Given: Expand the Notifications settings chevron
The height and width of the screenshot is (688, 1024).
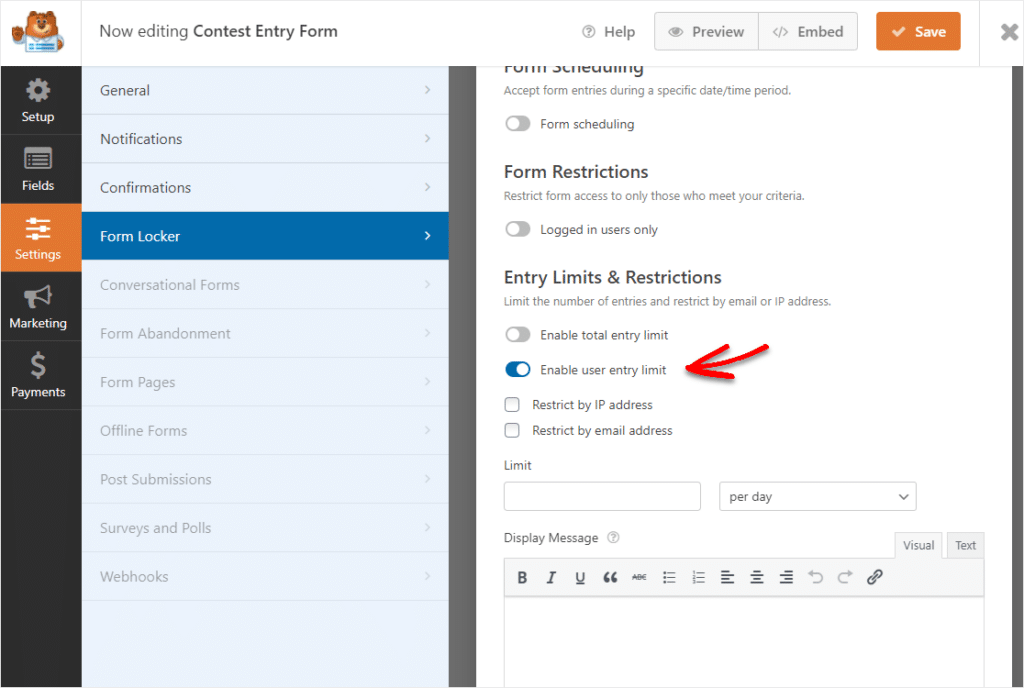Looking at the screenshot, I should [427, 138].
